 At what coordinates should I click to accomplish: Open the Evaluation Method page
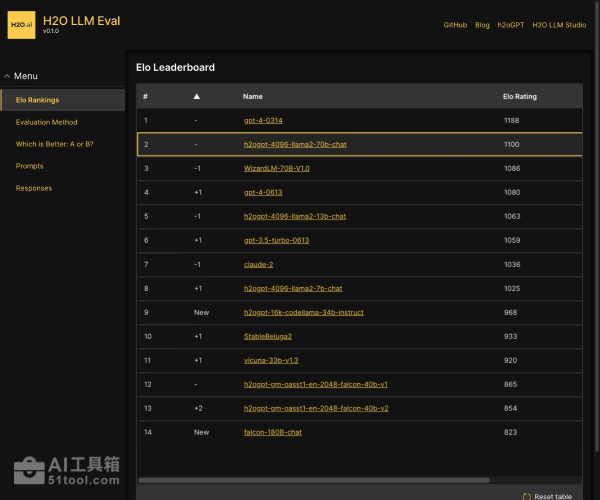tap(46, 122)
